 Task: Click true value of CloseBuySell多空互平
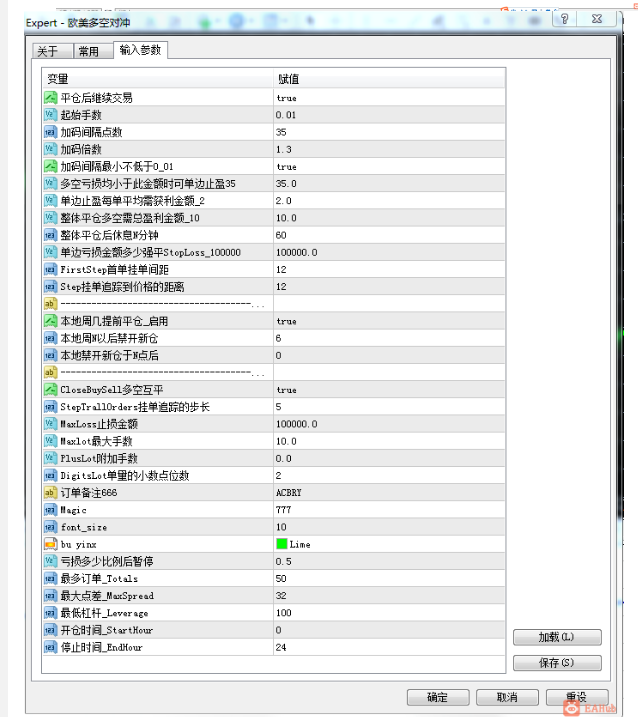(287, 390)
